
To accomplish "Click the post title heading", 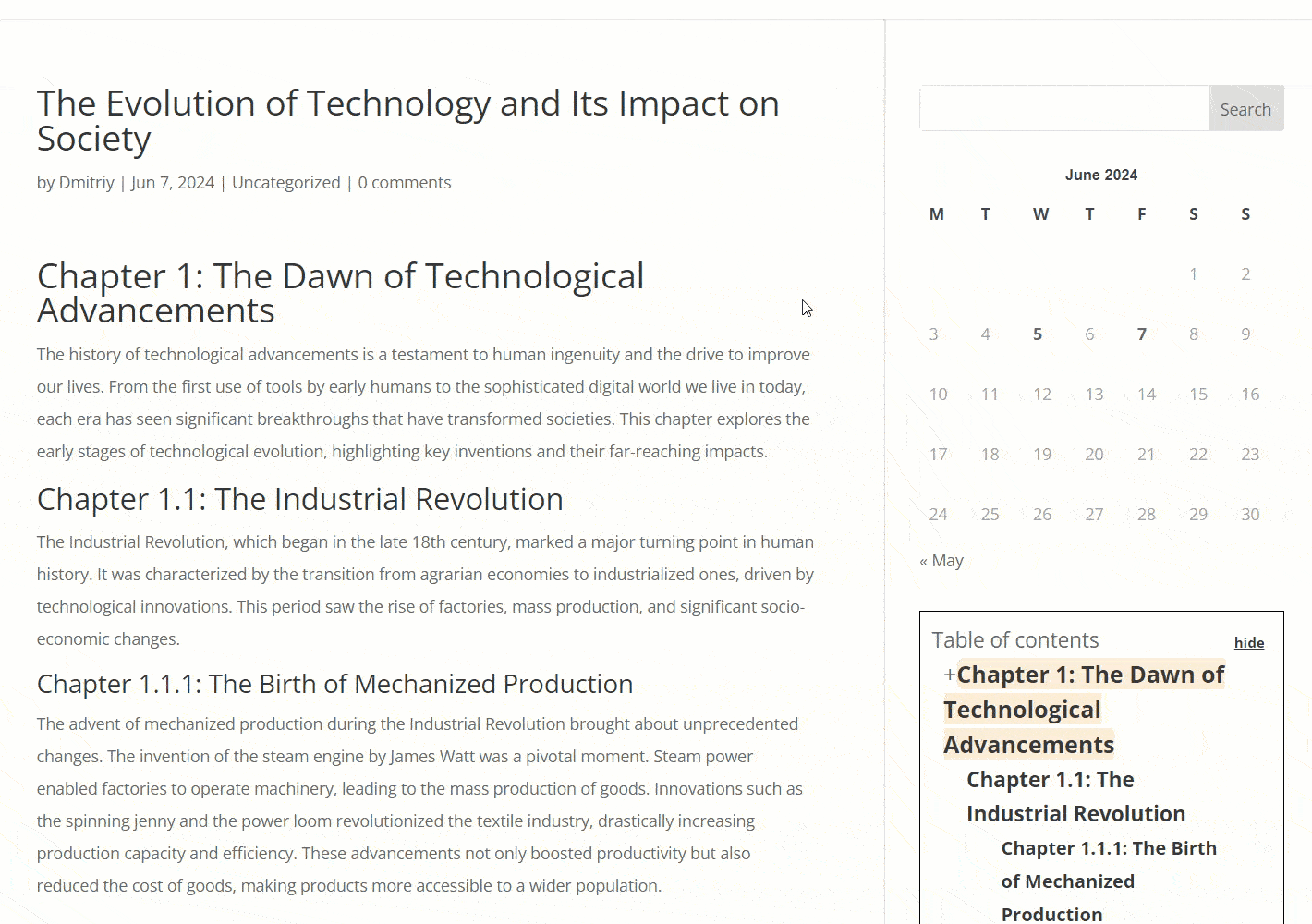I will tap(407, 121).
